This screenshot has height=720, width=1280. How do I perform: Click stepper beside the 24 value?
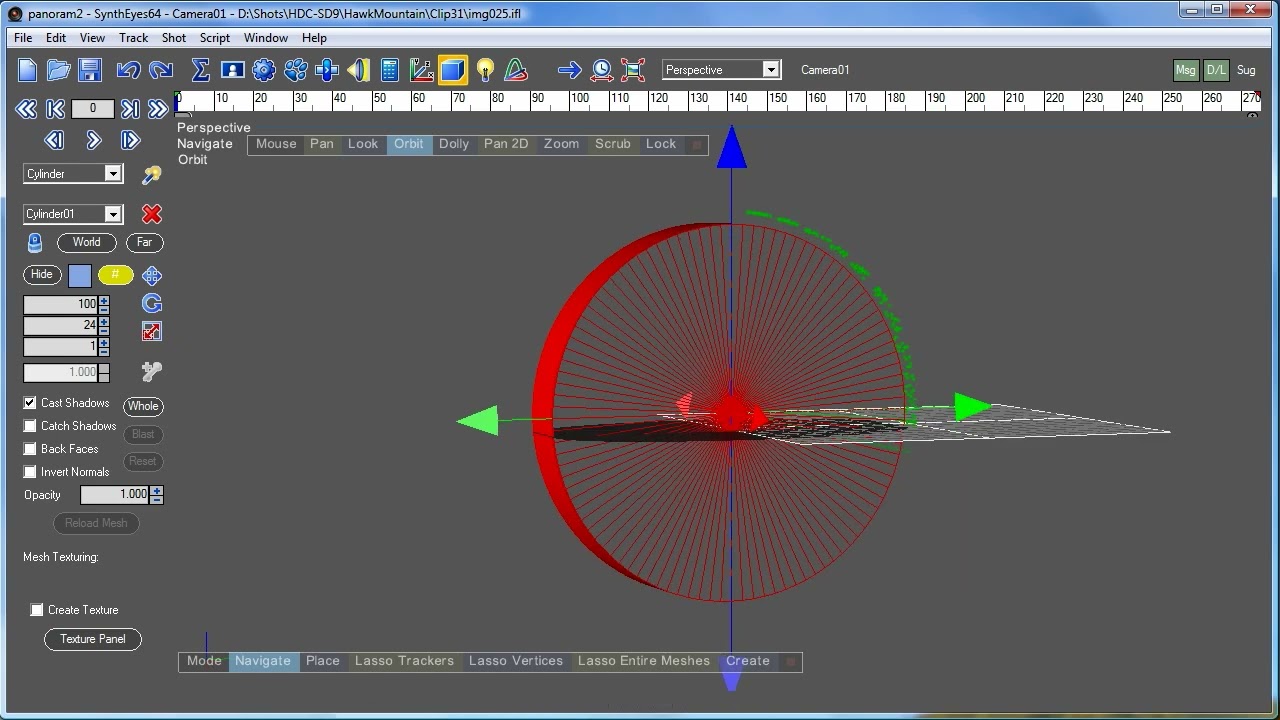[x=104, y=325]
